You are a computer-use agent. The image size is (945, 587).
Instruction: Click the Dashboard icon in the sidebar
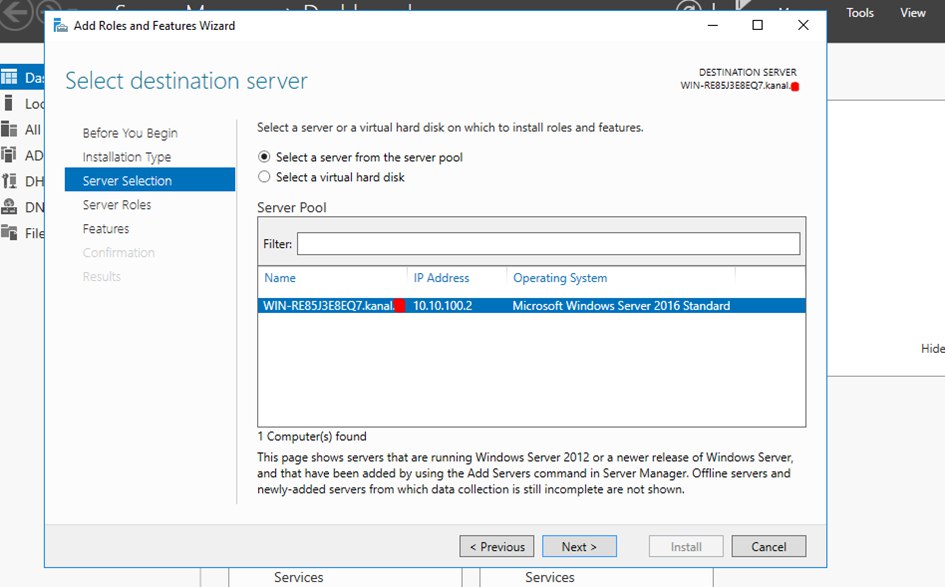(9, 77)
